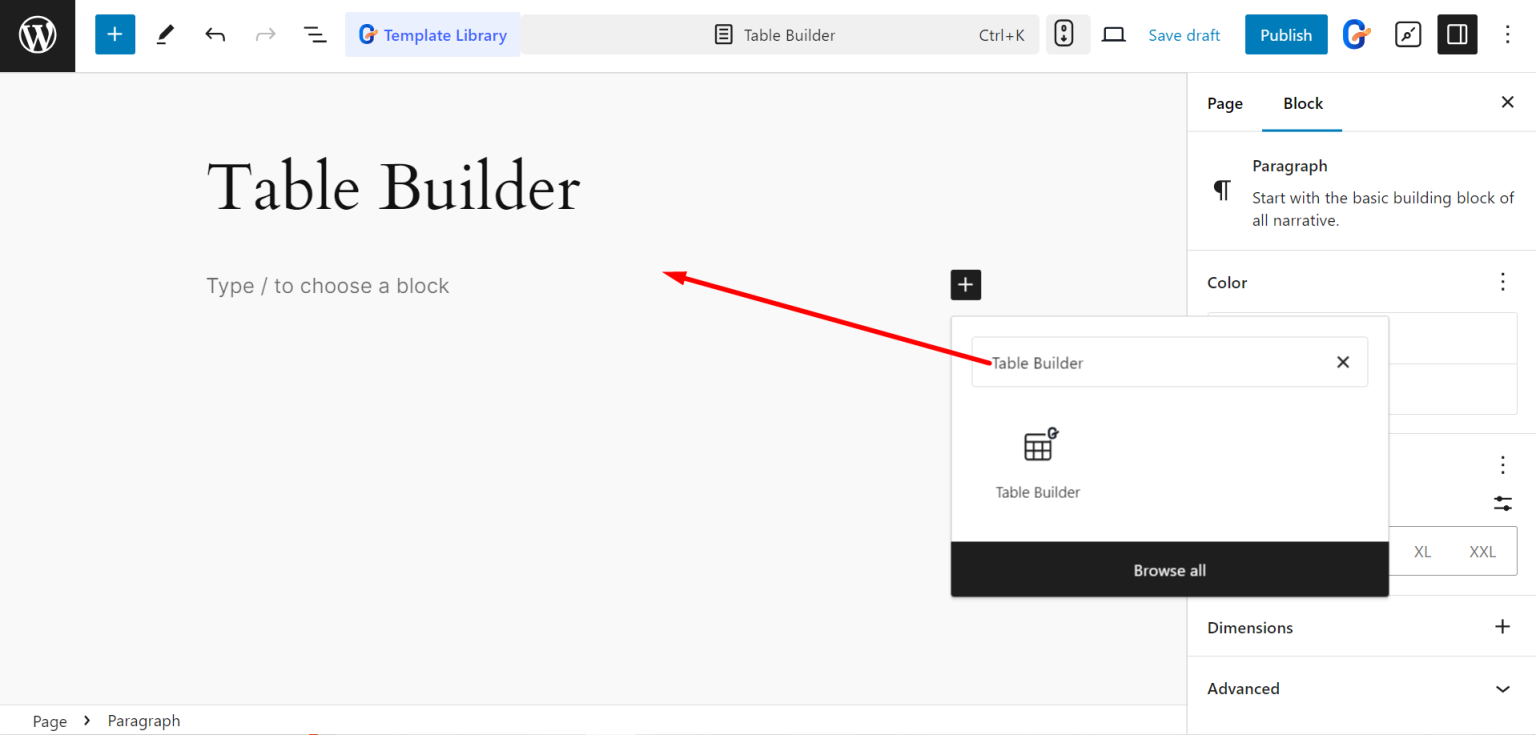Click the Table Builder search field

[x=1150, y=362]
